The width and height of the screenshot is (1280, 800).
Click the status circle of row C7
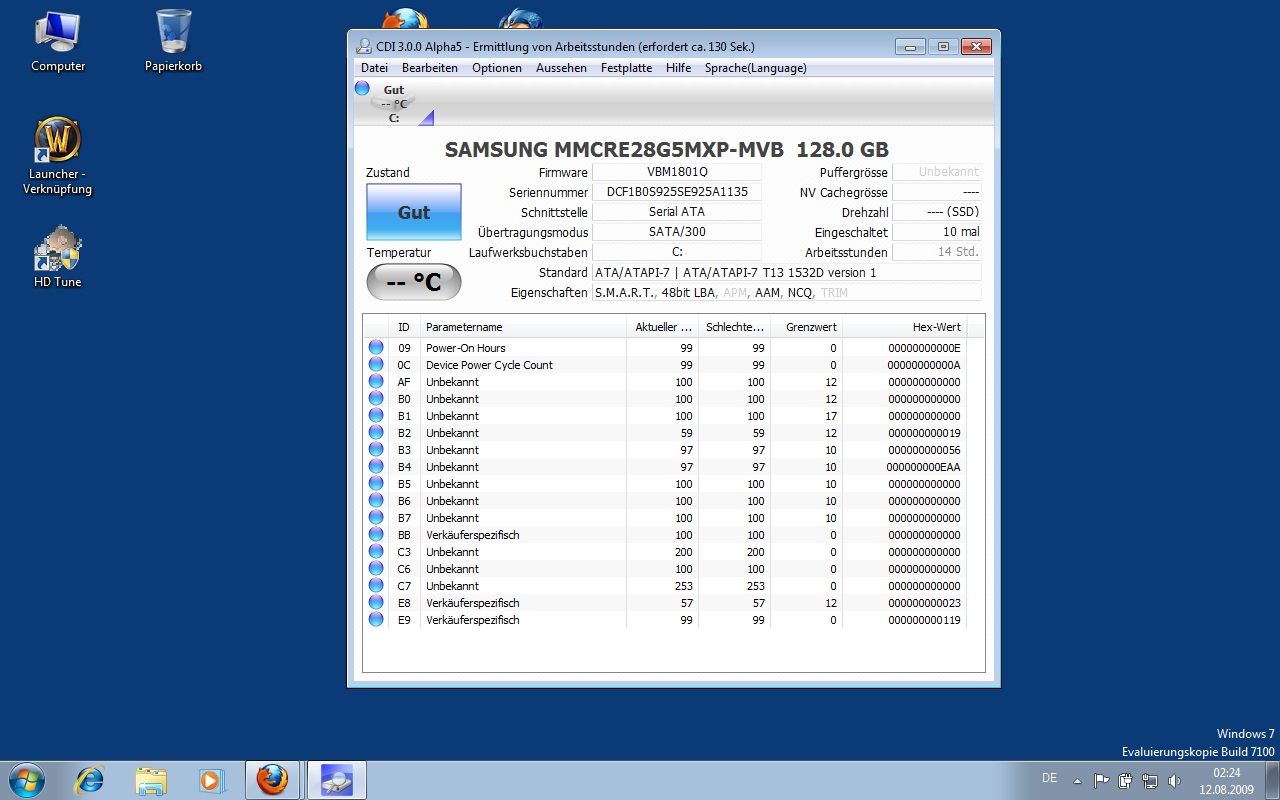[376, 586]
